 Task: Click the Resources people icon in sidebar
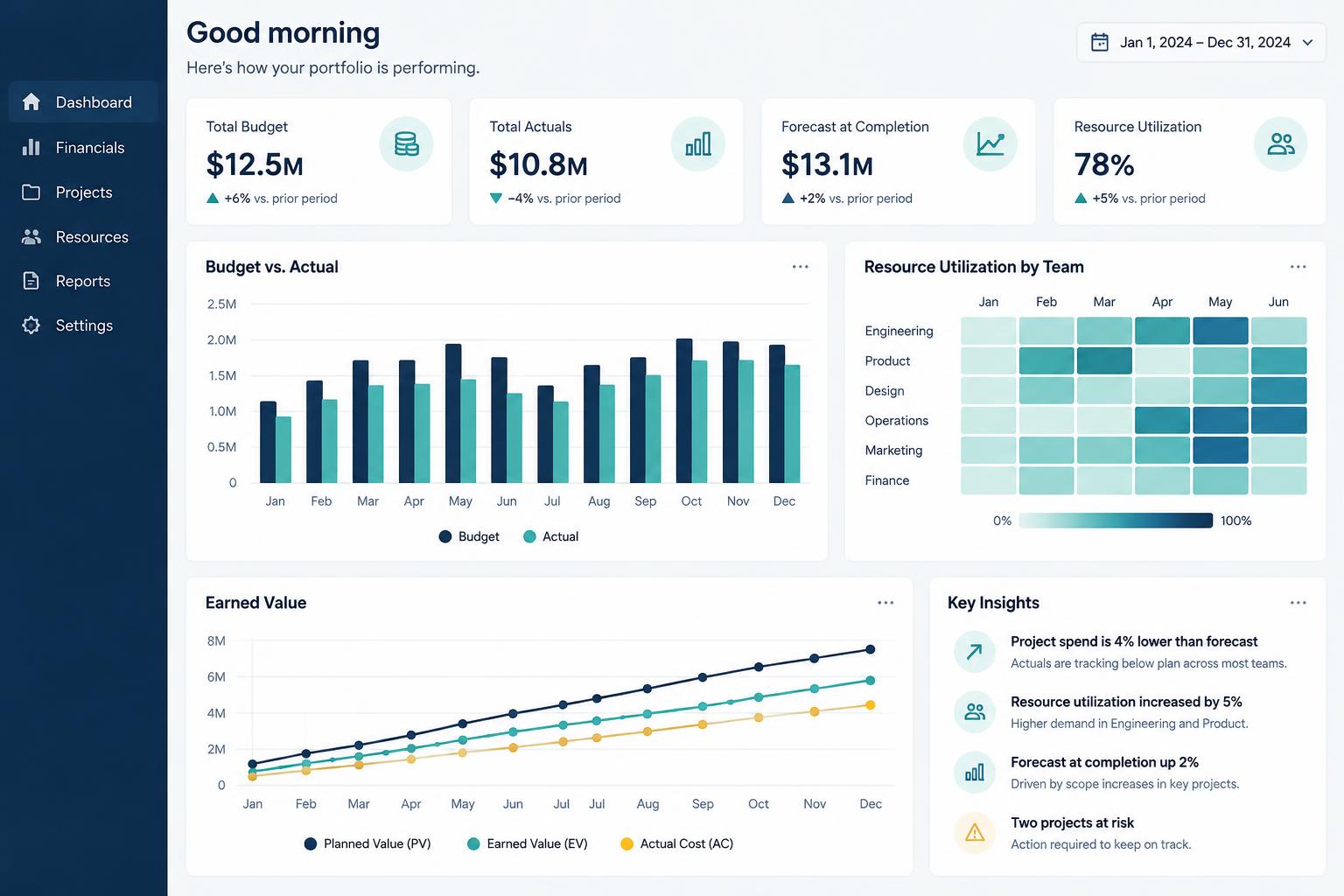click(31, 236)
